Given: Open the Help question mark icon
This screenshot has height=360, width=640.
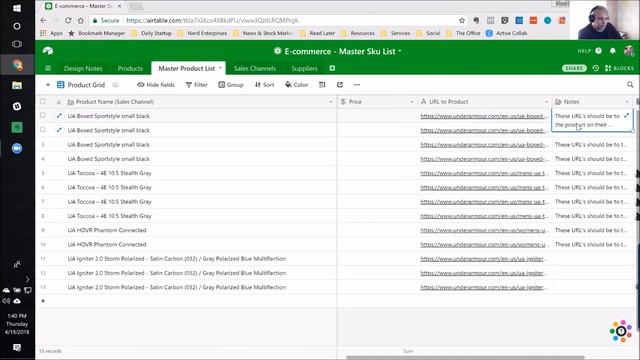Looking at the screenshot, I should (598, 51).
